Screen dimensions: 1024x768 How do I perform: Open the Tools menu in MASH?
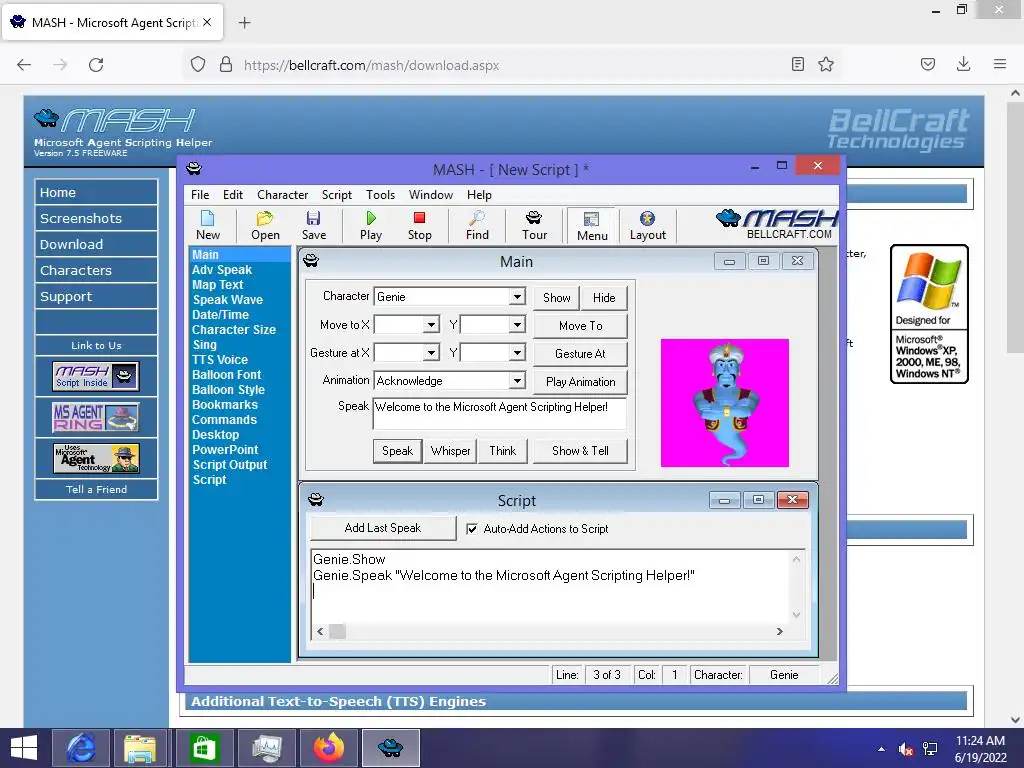coord(380,195)
